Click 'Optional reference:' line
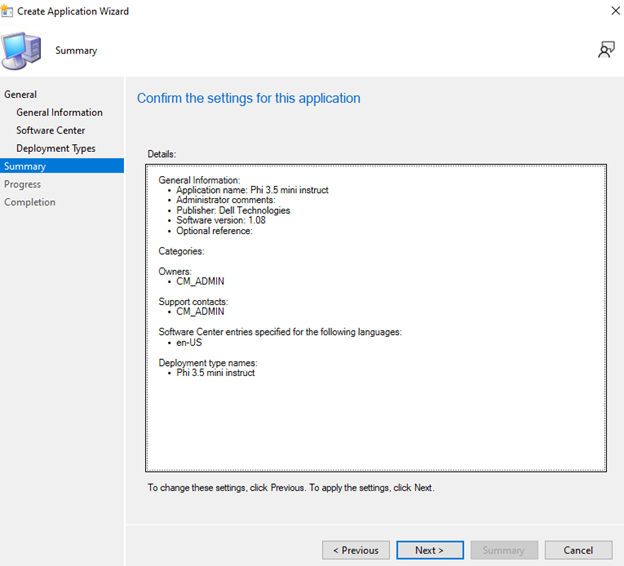Image resolution: width=624 pixels, height=566 pixels. [x=214, y=231]
